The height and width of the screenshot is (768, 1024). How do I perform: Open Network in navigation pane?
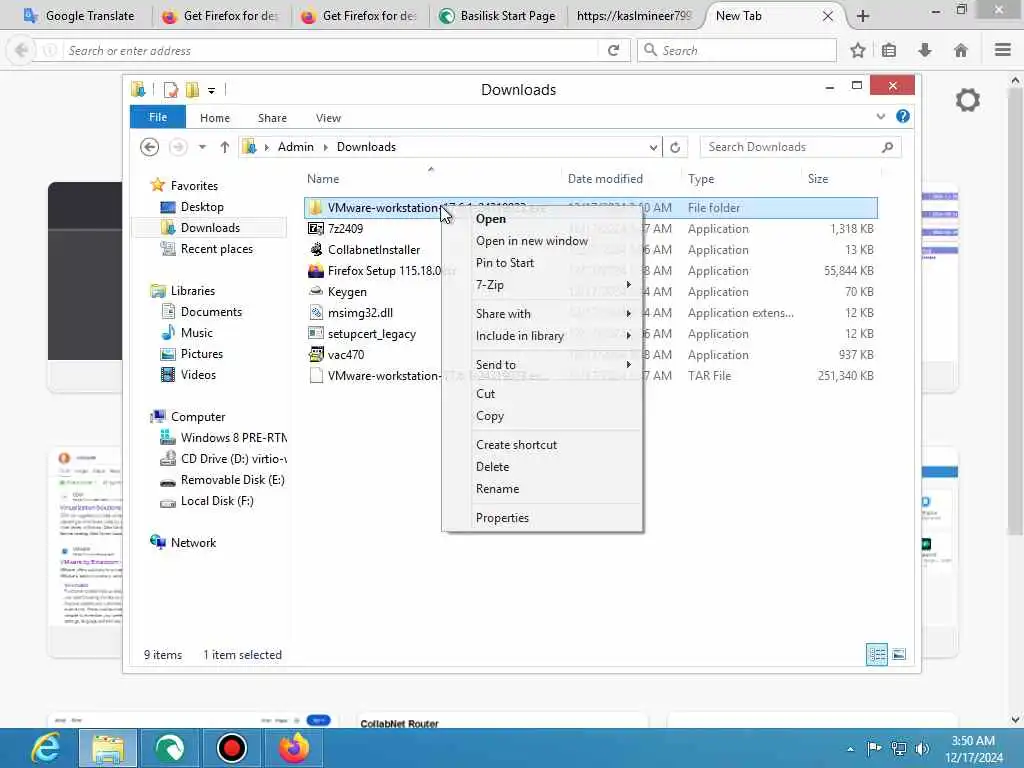pos(193,543)
